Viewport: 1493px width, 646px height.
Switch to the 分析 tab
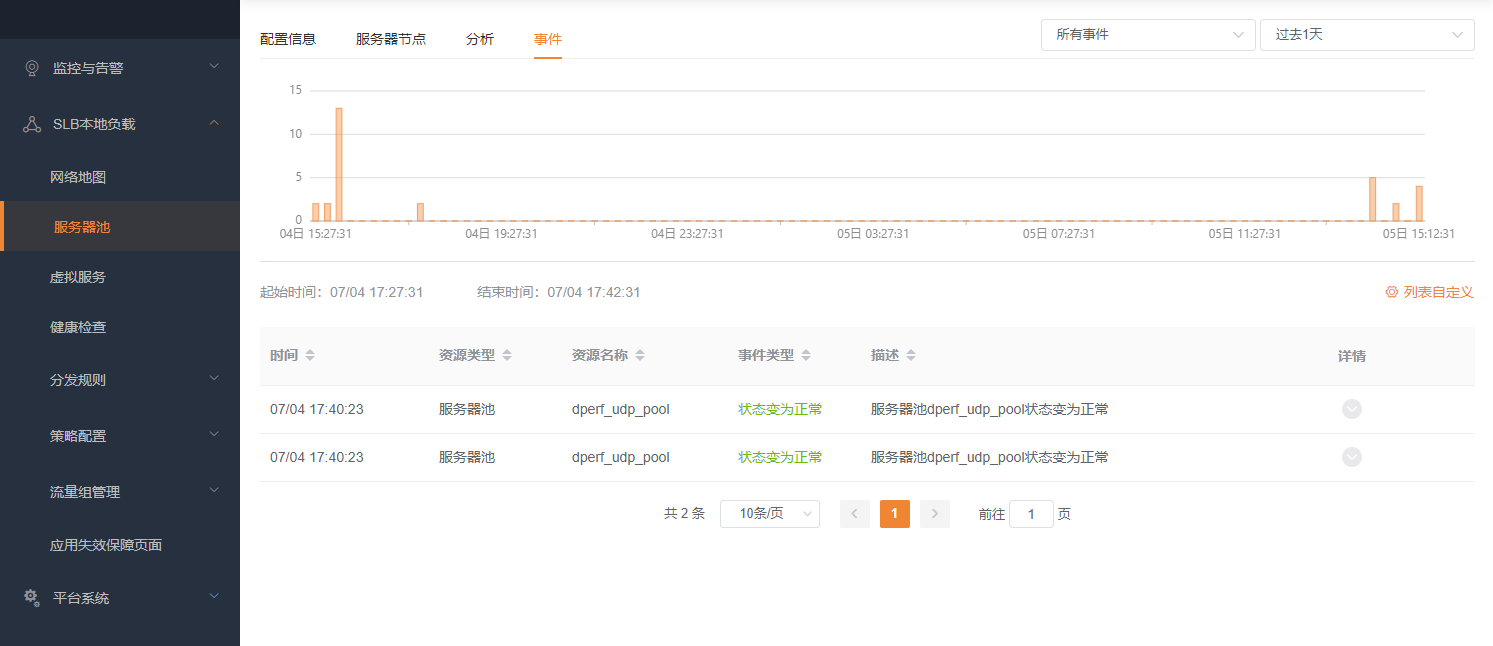[x=480, y=39]
